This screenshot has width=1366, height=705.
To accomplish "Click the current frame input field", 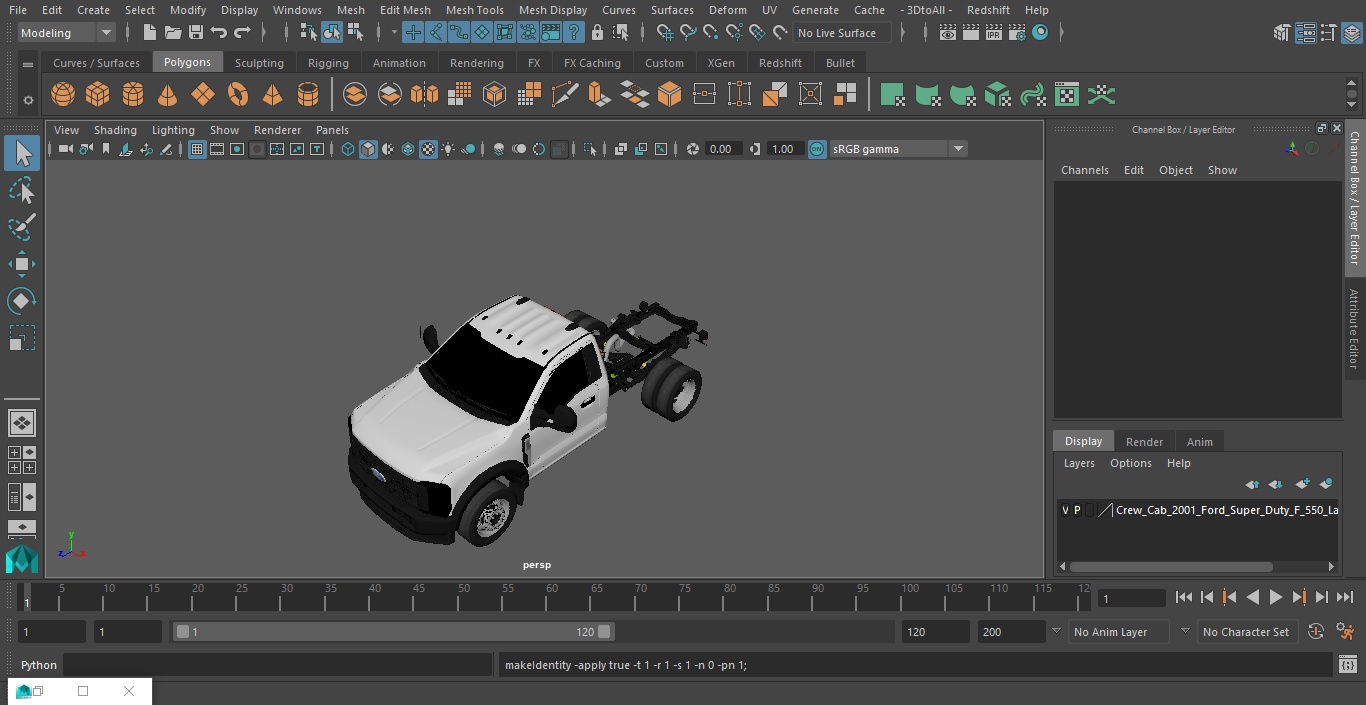I will [x=1131, y=598].
